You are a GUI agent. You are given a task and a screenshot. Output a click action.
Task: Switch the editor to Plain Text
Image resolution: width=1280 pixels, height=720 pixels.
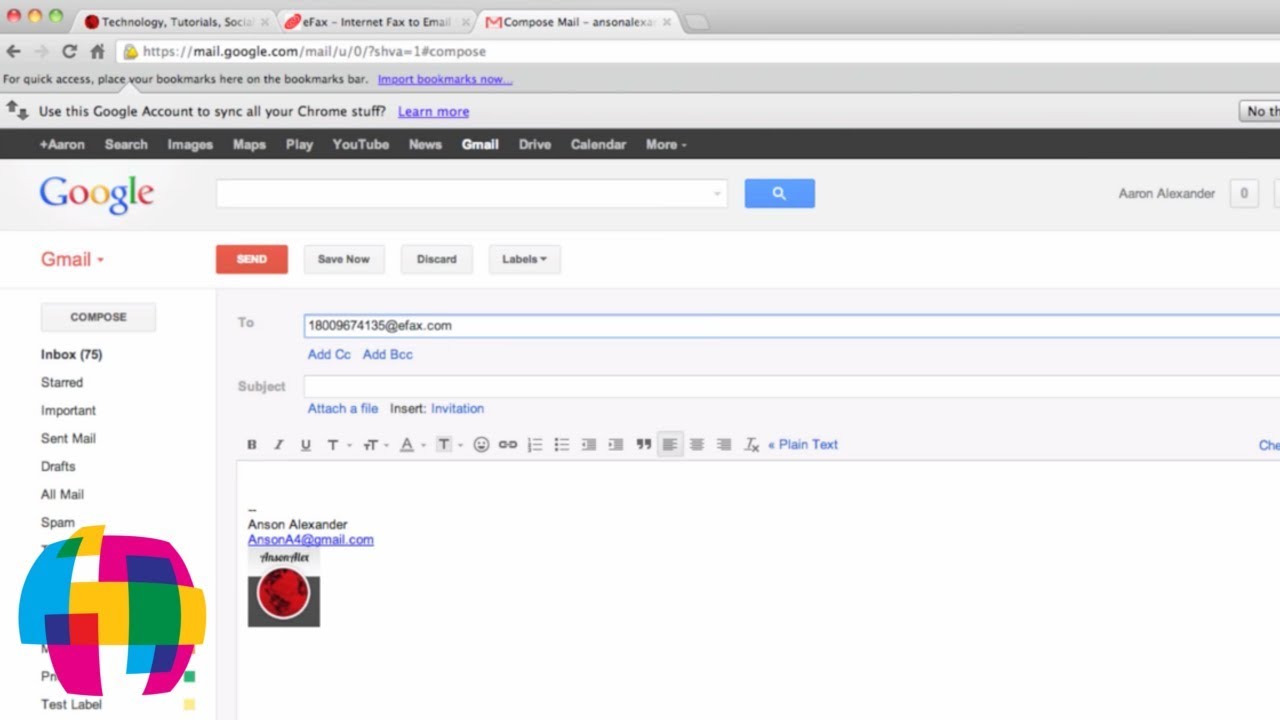(x=803, y=445)
